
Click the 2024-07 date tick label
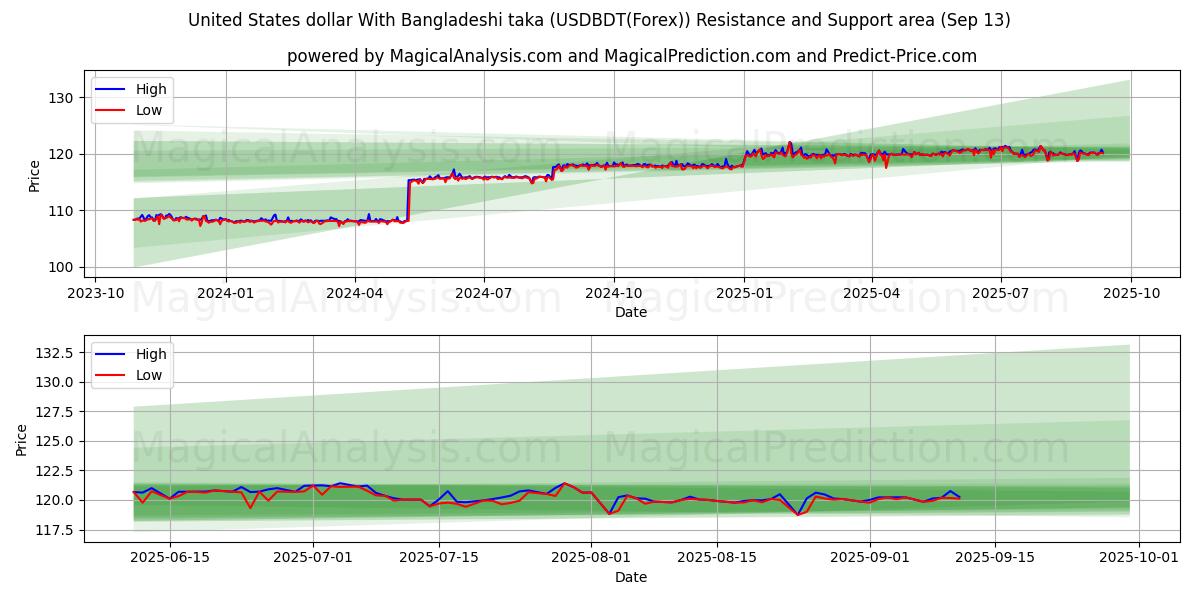tap(484, 293)
